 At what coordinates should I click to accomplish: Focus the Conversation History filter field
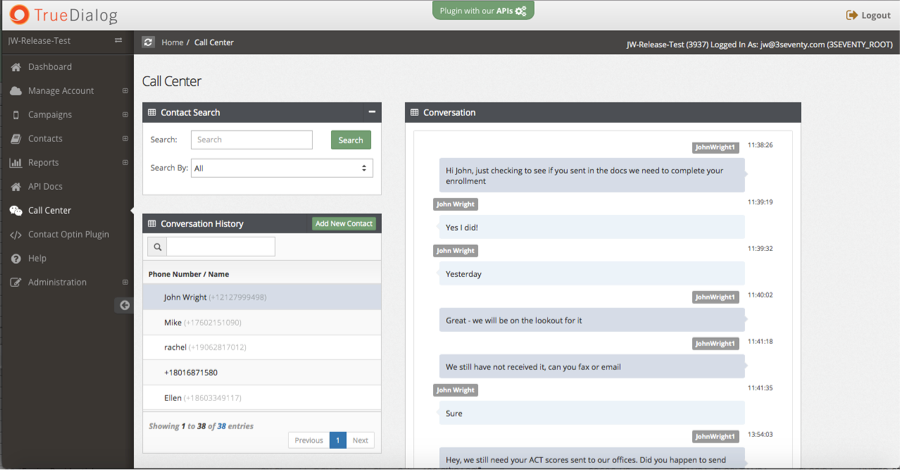click(x=221, y=247)
